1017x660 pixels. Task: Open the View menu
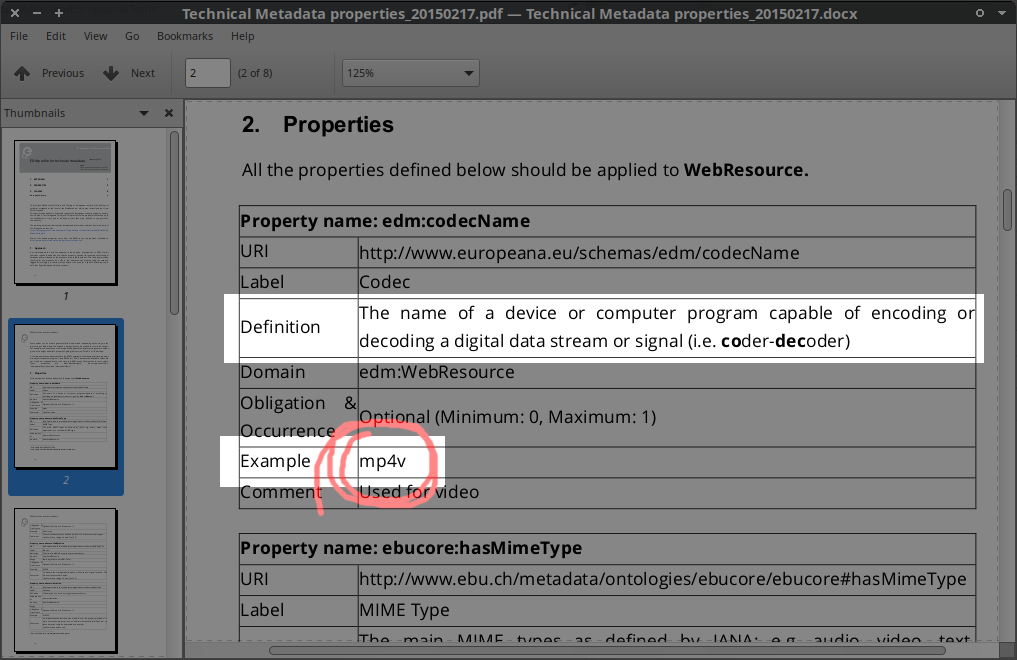pos(96,36)
